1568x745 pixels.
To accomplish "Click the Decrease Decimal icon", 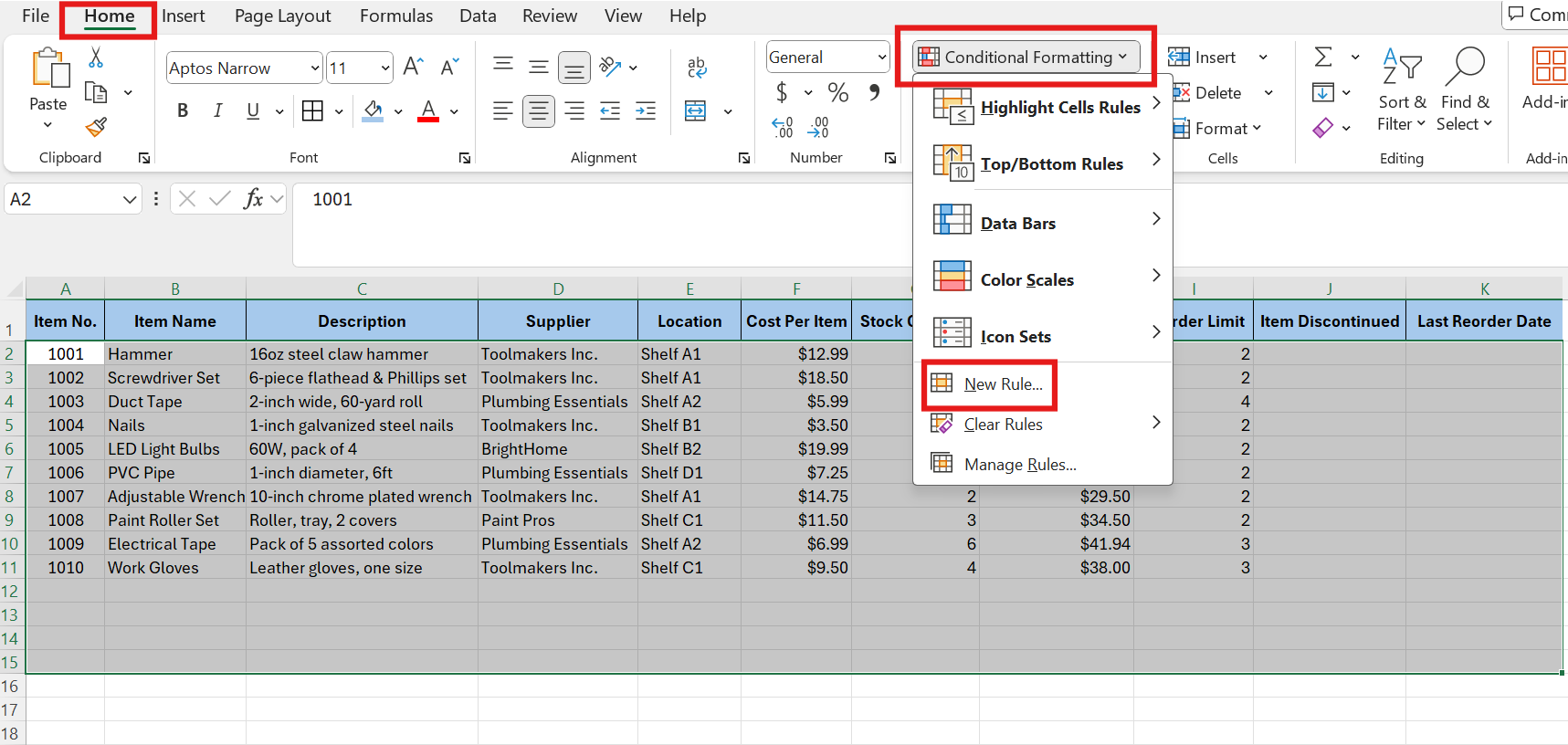I will tap(819, 127).
